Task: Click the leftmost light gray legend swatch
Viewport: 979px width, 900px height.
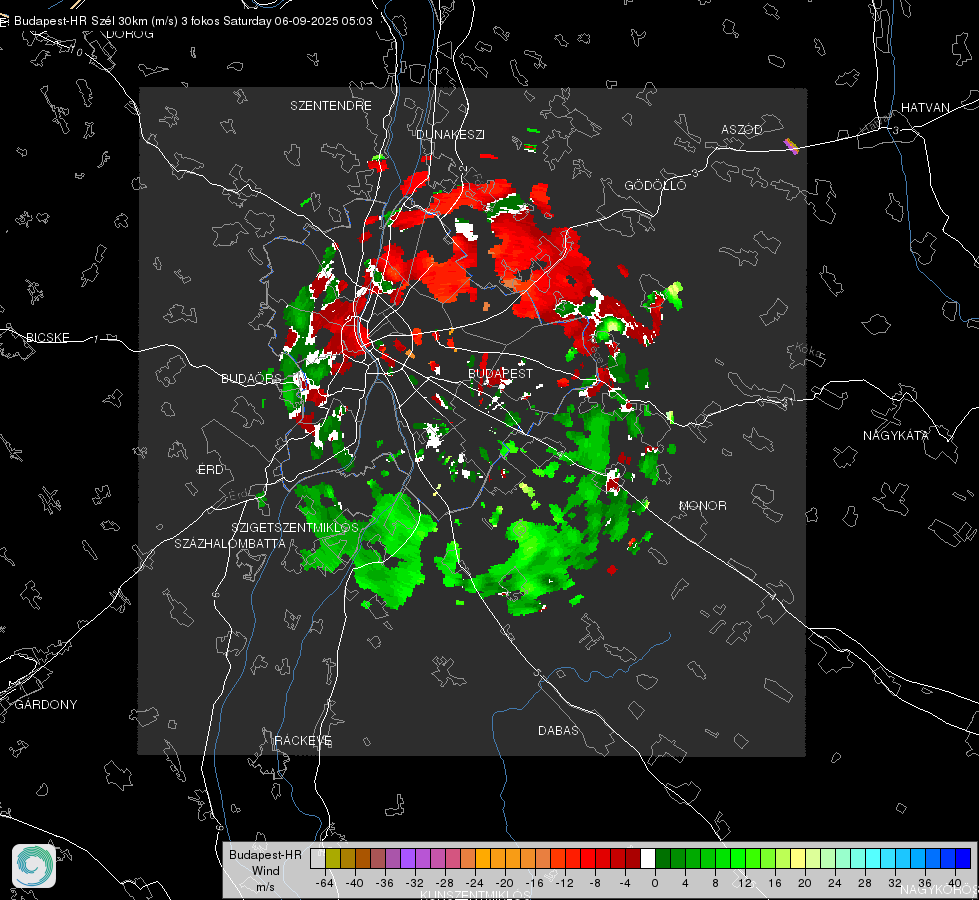Action: coord(318,859)
